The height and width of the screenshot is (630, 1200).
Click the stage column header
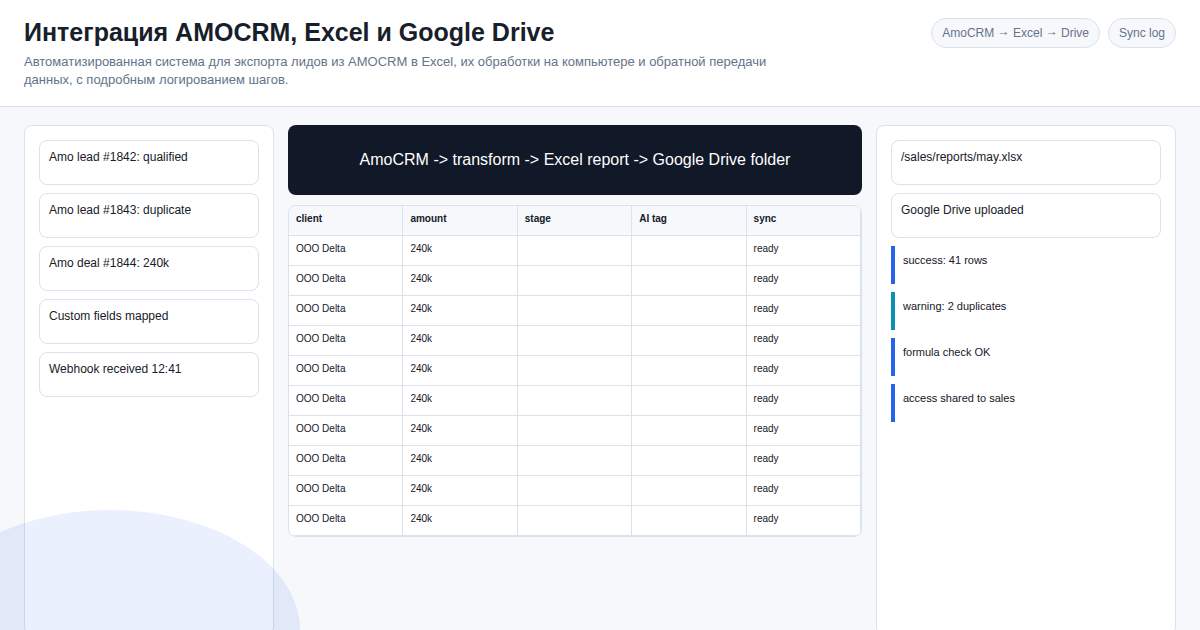574,221
